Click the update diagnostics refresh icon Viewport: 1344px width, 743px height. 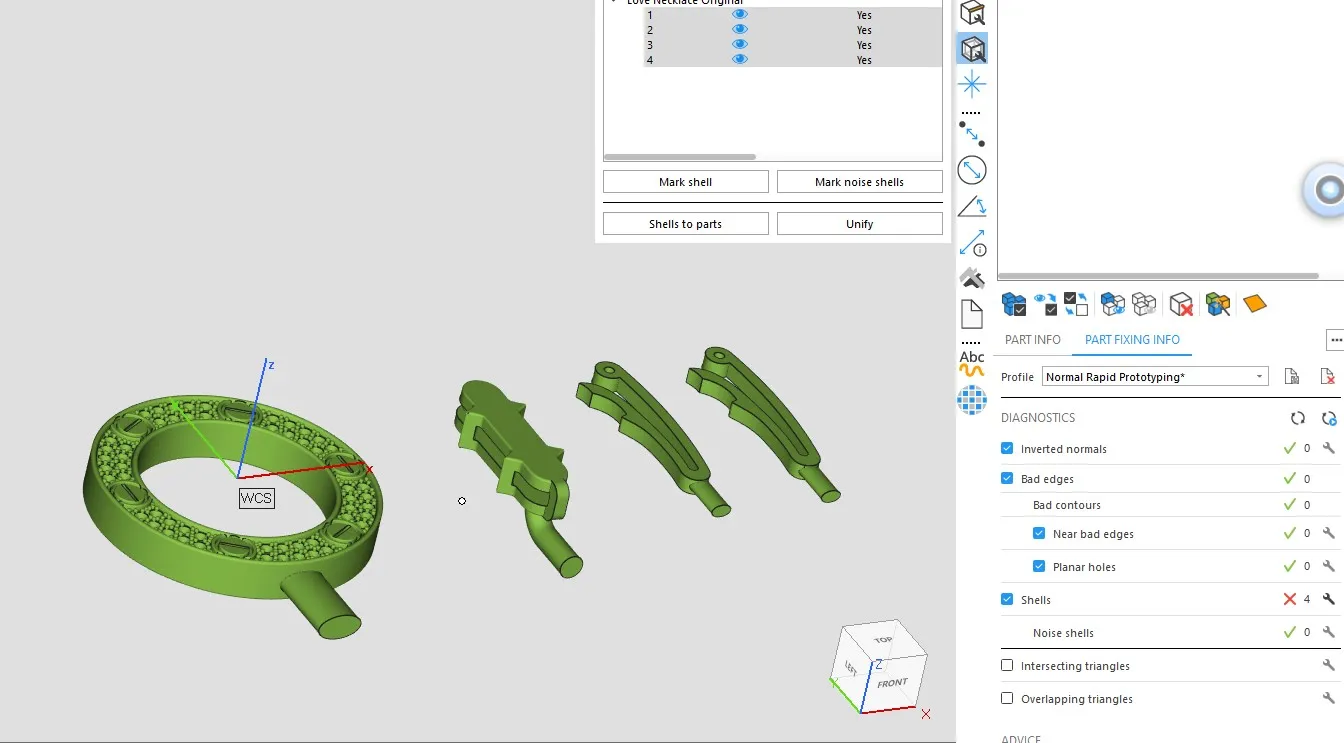[x=1297, y=418]
